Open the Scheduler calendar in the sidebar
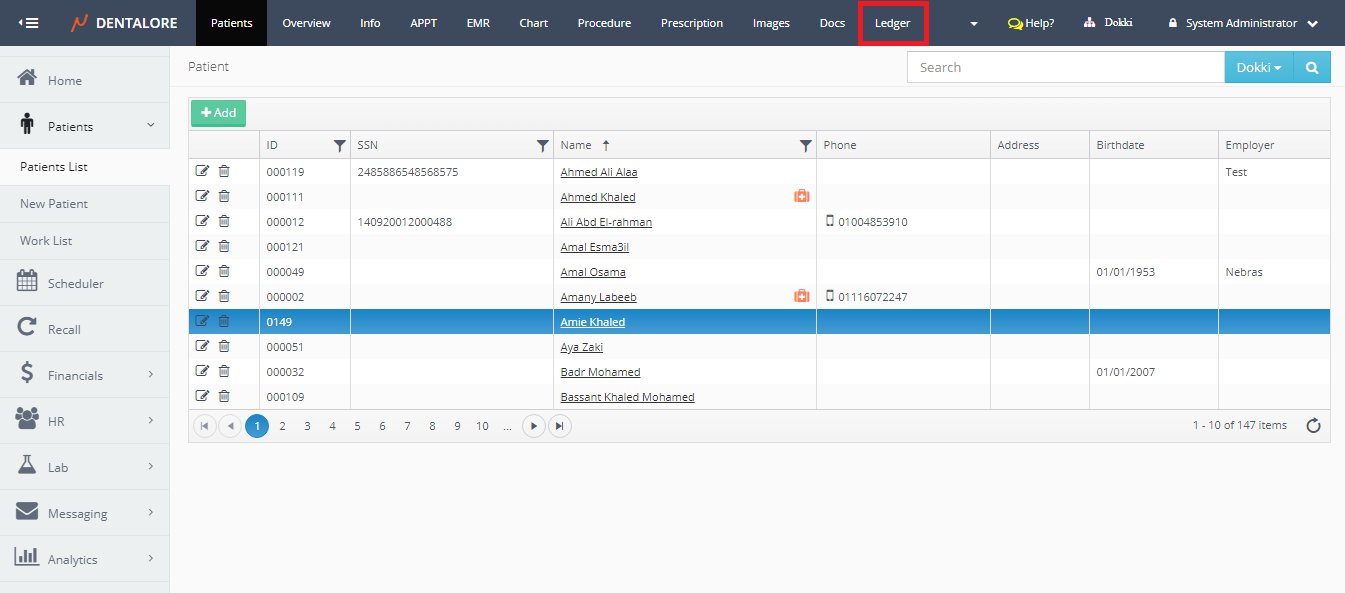 [x=75, y=283]
